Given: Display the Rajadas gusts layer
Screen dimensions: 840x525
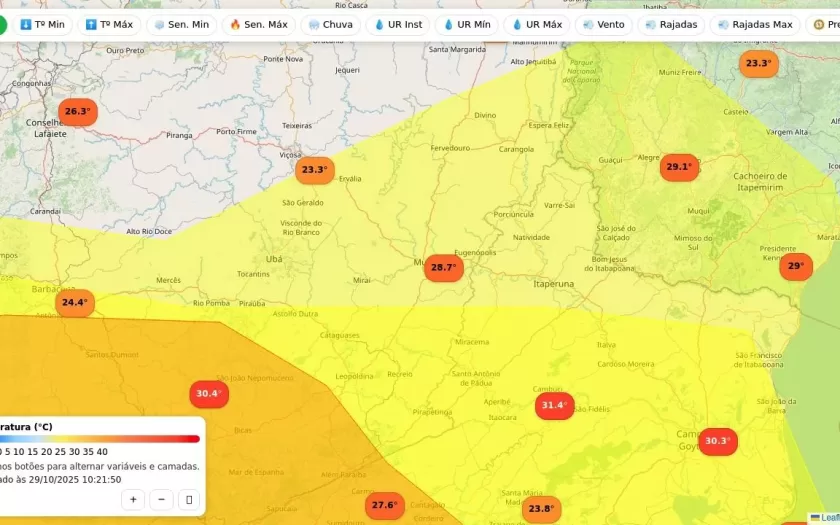Looking at the screenshot, I should pyautogui.click(x=671, y=24).
